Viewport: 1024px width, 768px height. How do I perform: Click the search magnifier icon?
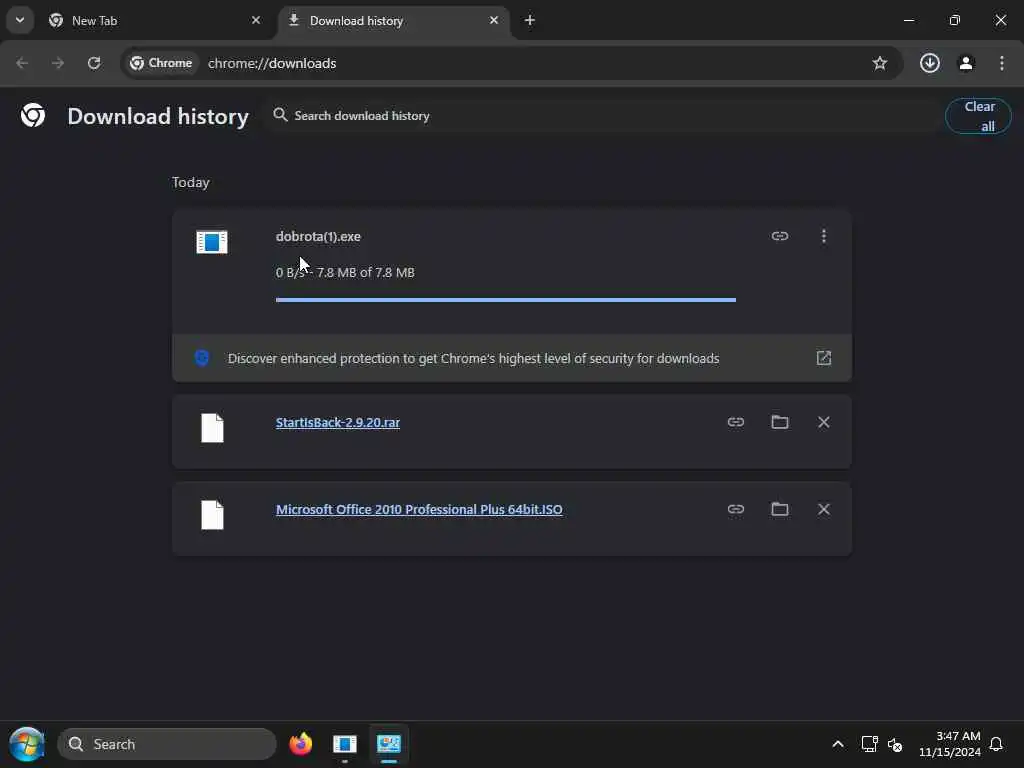pos(280,115)
